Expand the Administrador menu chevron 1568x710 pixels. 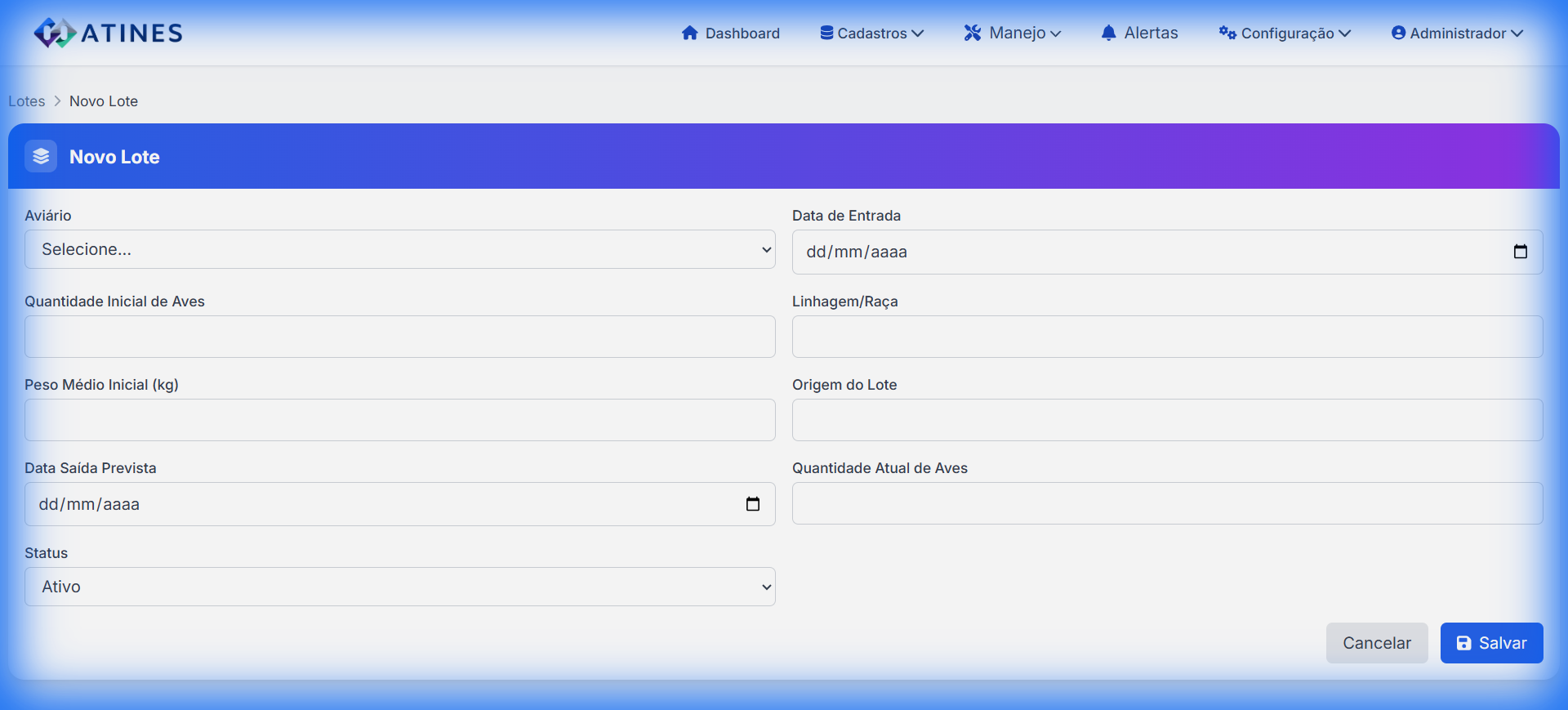[1517, 33]
